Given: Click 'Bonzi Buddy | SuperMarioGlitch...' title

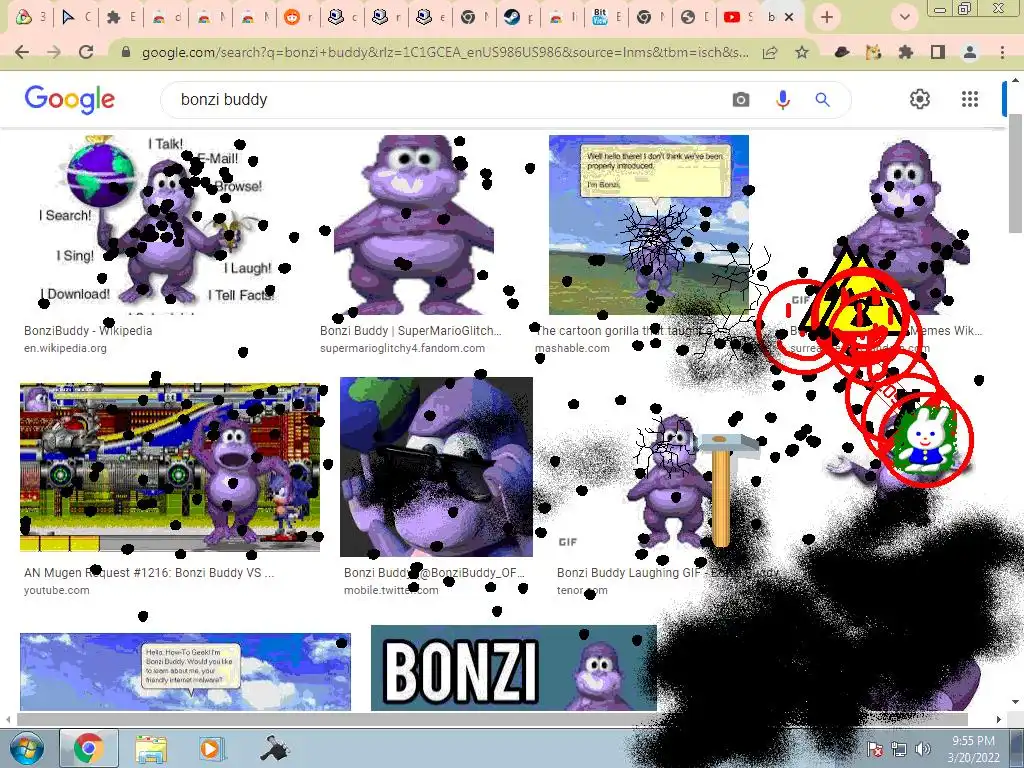Looking at the screenshot, I should (411, 330).
